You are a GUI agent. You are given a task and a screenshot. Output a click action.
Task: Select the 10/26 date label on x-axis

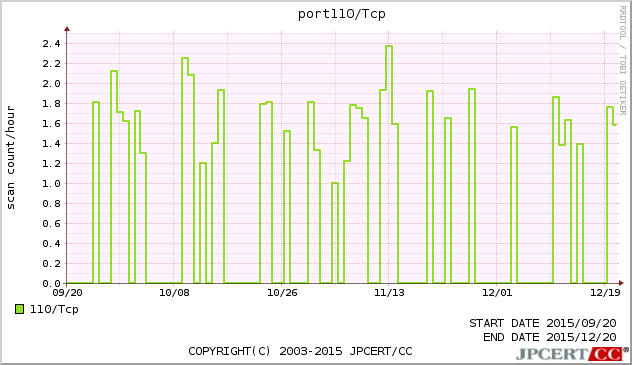282,292
